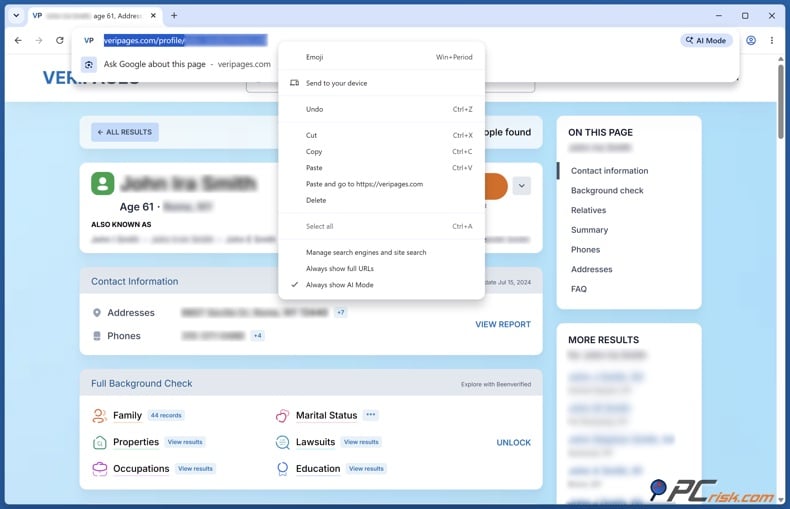The width and height of the screenshot is (790, 509).
Task: Choose Delete in the context menu
Action: tap(381, 200)
